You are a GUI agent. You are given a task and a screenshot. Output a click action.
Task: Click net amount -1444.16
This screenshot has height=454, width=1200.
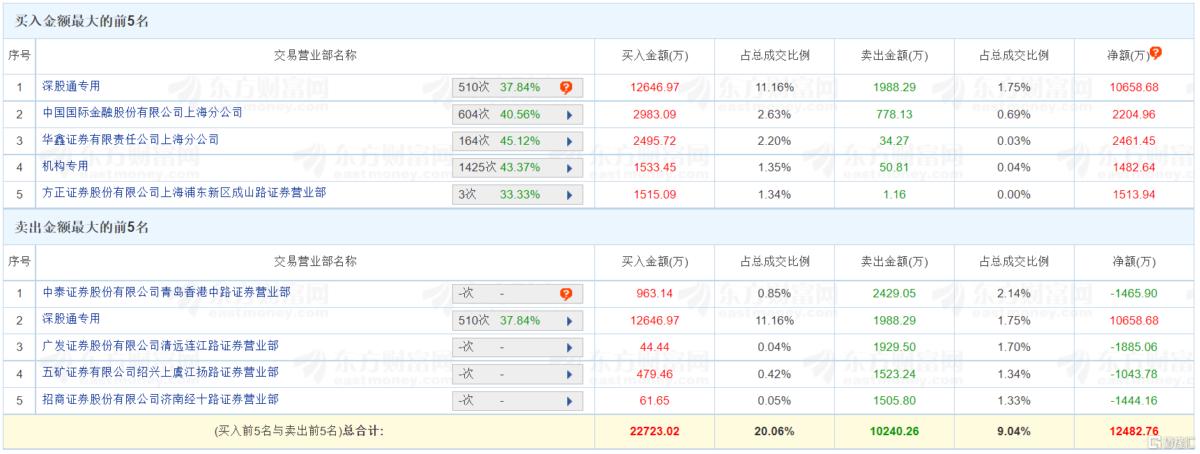click(1133, 400)
